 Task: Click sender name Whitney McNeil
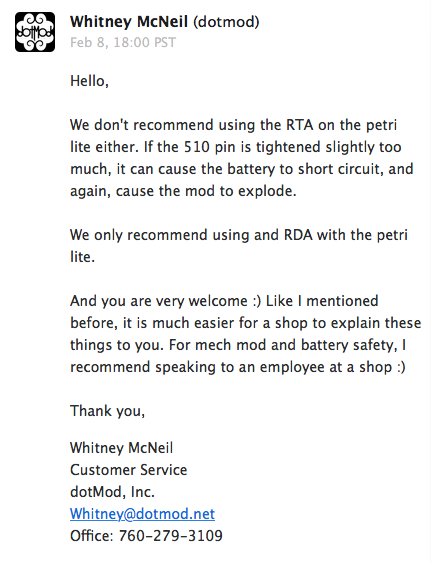129,22
